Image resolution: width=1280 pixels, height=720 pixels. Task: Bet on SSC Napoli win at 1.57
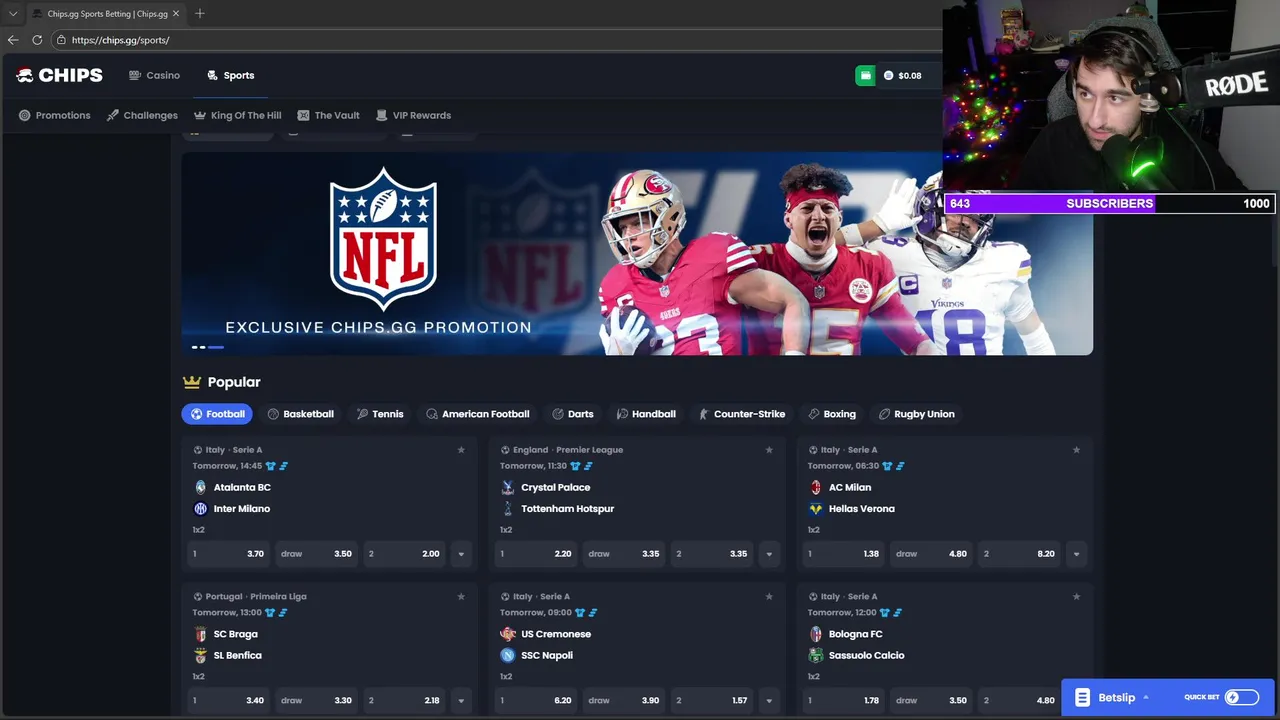[712, 700]
